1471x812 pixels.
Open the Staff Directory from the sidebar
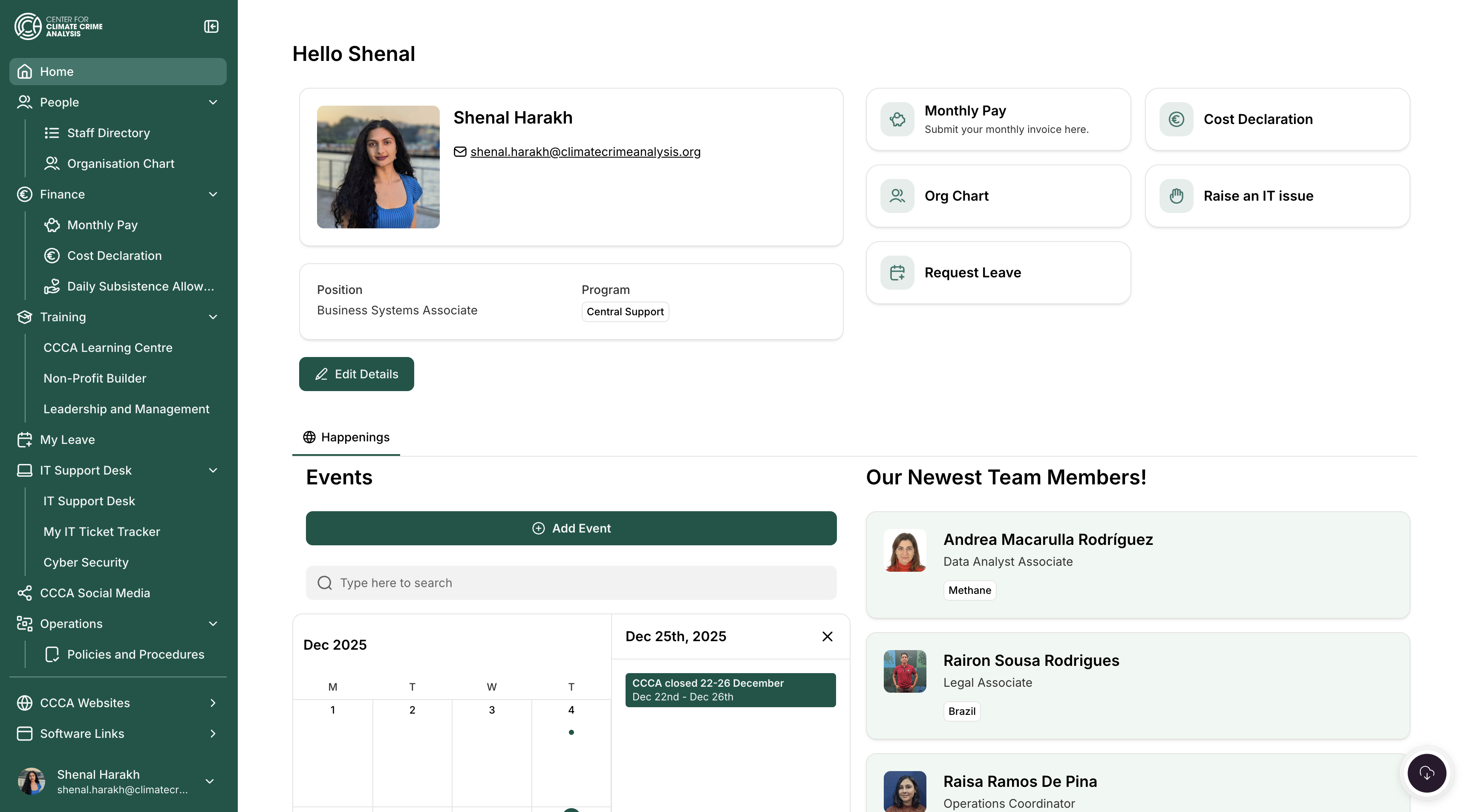click(109, 132)
